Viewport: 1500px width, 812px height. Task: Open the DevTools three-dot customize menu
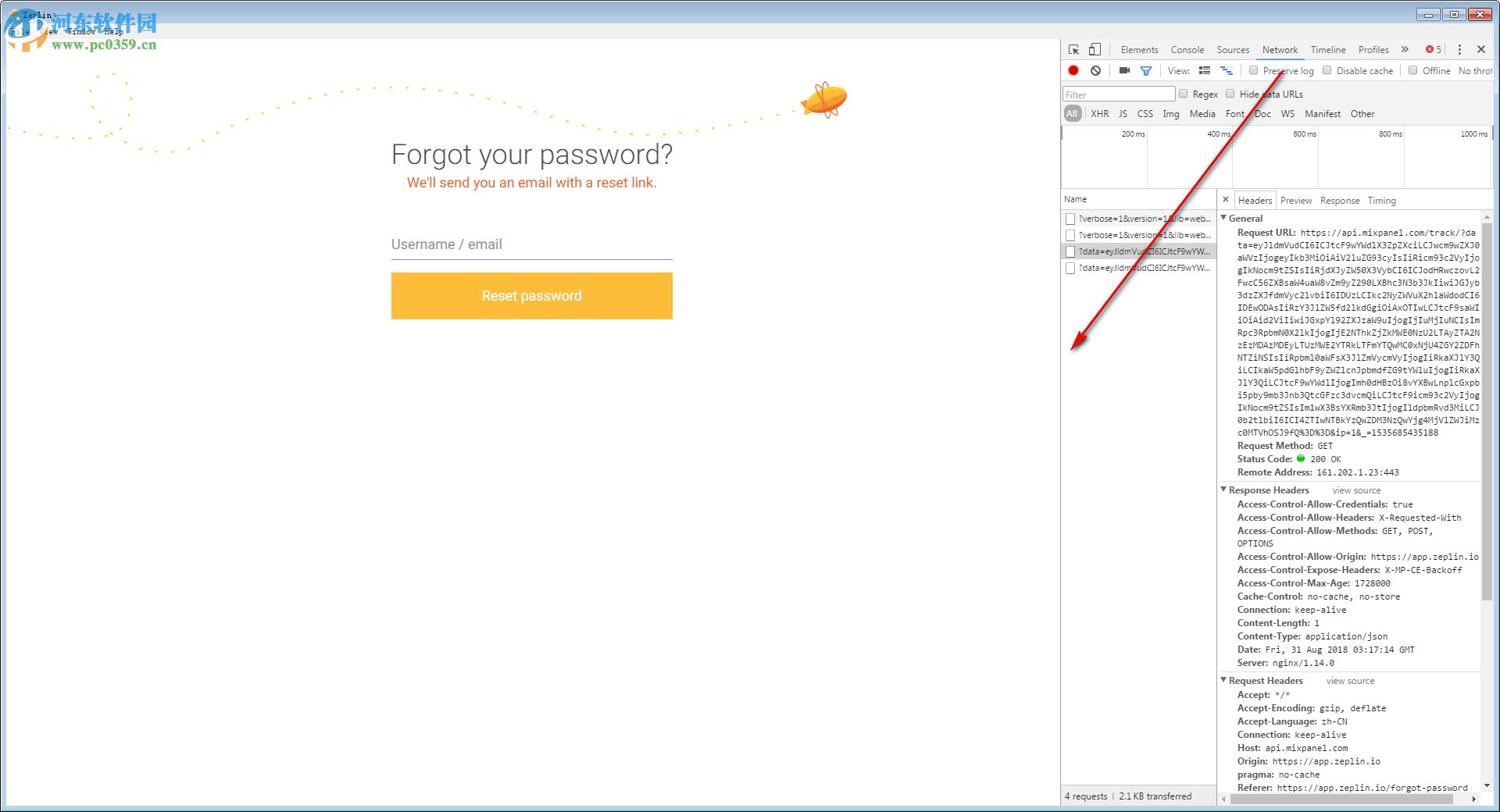tap(1459, 49)
